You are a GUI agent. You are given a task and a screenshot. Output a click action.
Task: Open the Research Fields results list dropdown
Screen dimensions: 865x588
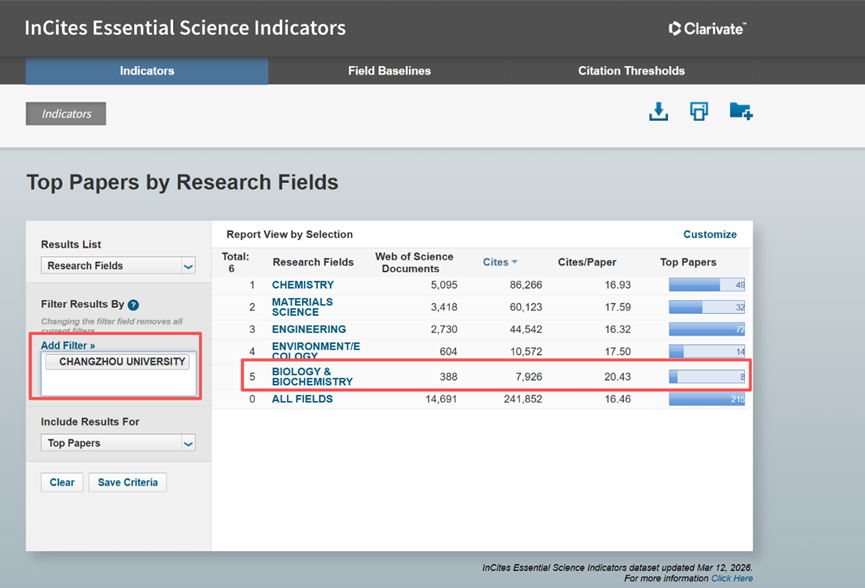pos(118,266)
